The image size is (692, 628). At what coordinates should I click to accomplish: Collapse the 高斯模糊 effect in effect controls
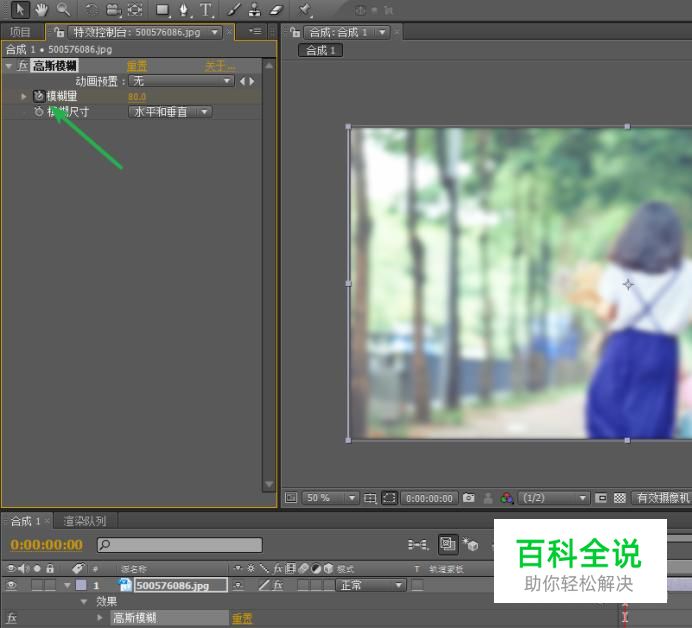click(8, 66)
